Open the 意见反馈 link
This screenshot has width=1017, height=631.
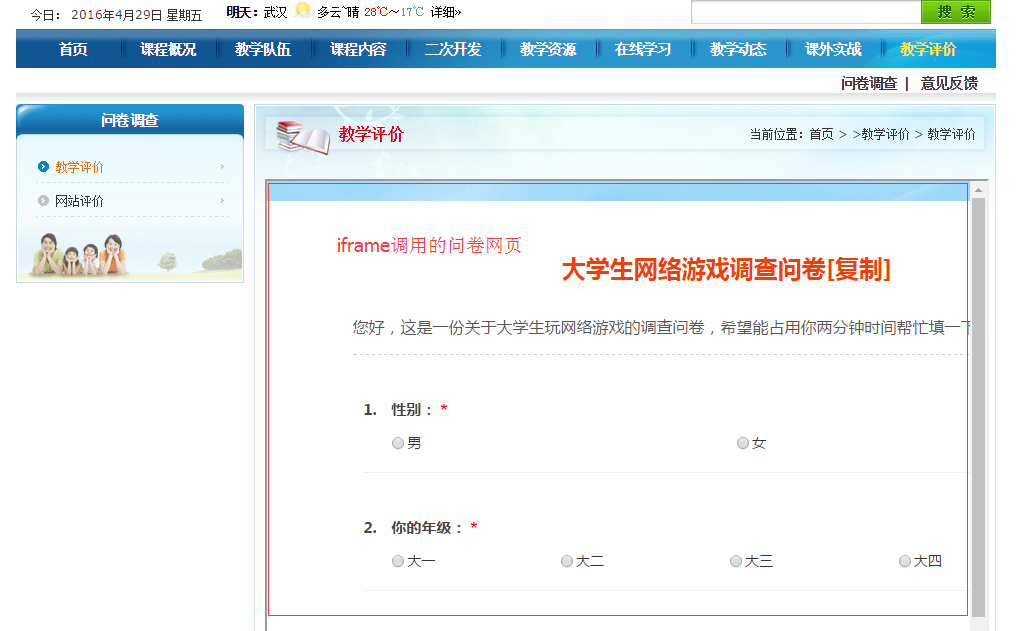[x=949, y=83]
